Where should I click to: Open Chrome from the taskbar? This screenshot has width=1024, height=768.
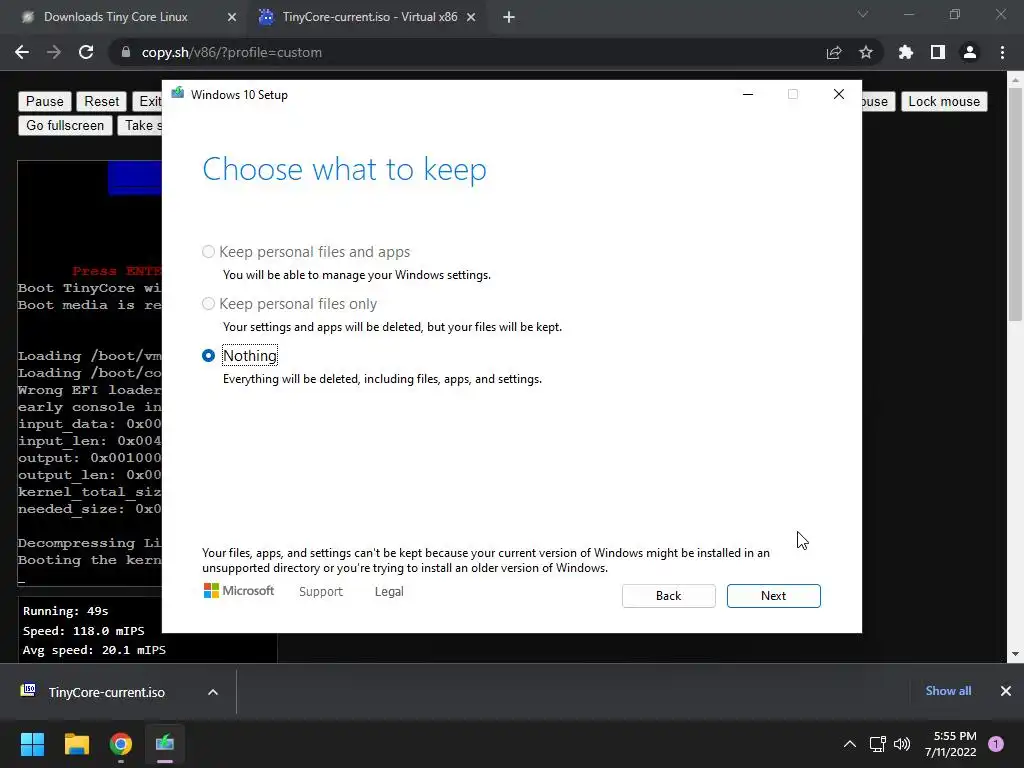click(121, 744)
